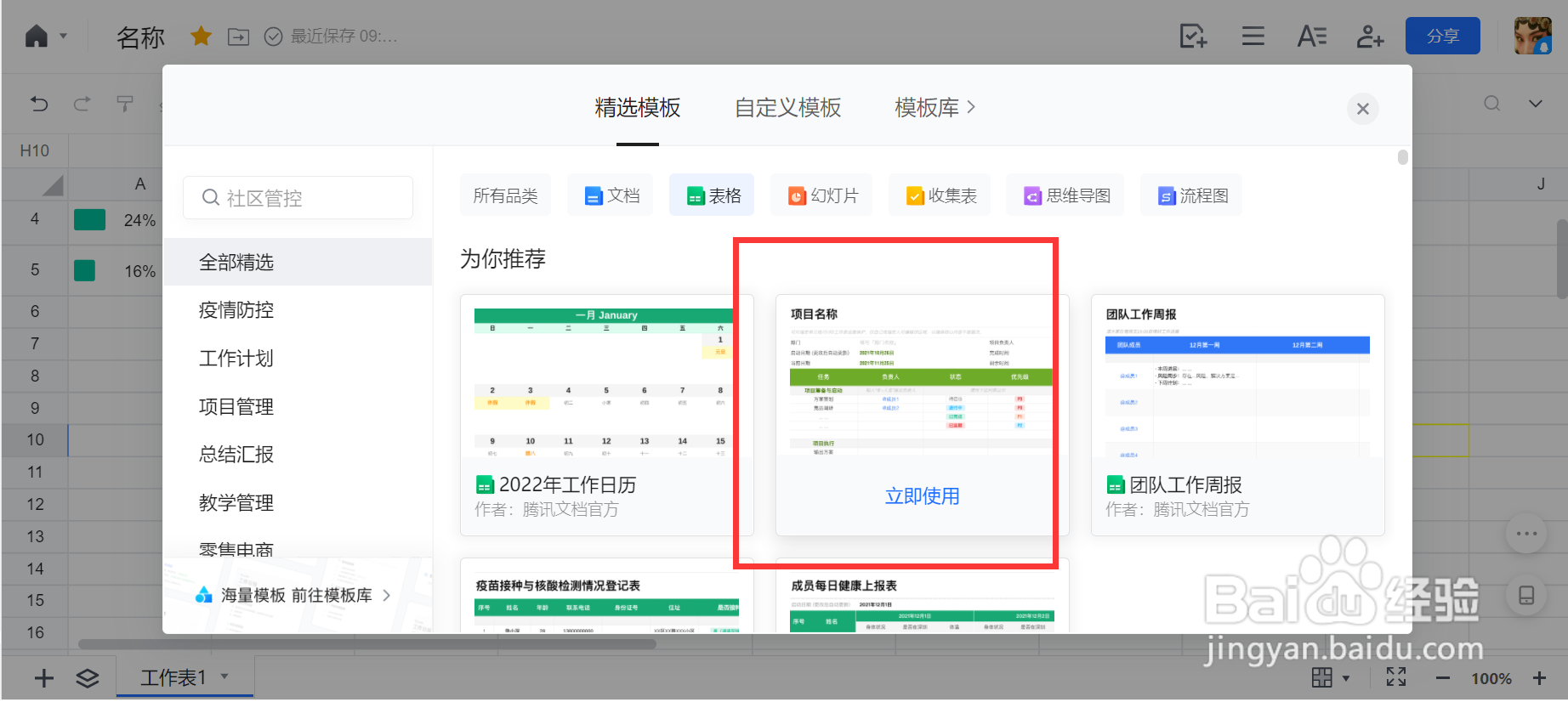
Task: Click 立即使用 on the project template
Action: pos(922,496)
